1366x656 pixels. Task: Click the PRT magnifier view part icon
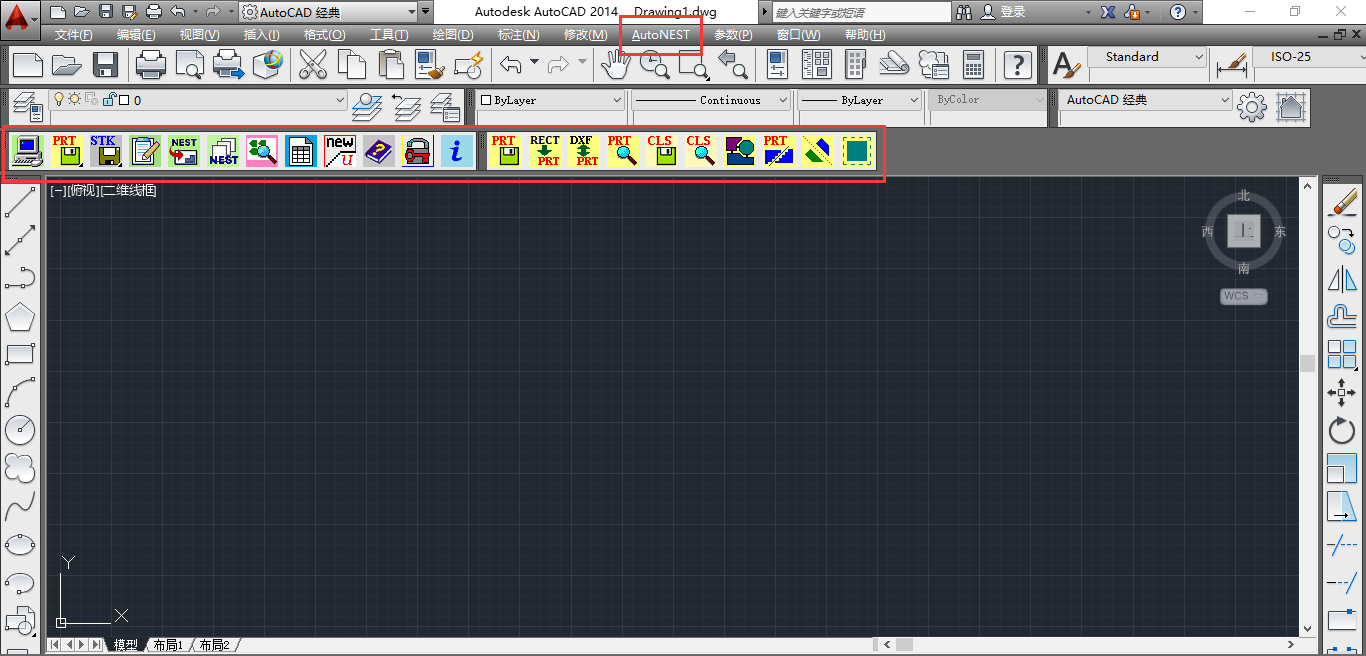coord(622,151)
